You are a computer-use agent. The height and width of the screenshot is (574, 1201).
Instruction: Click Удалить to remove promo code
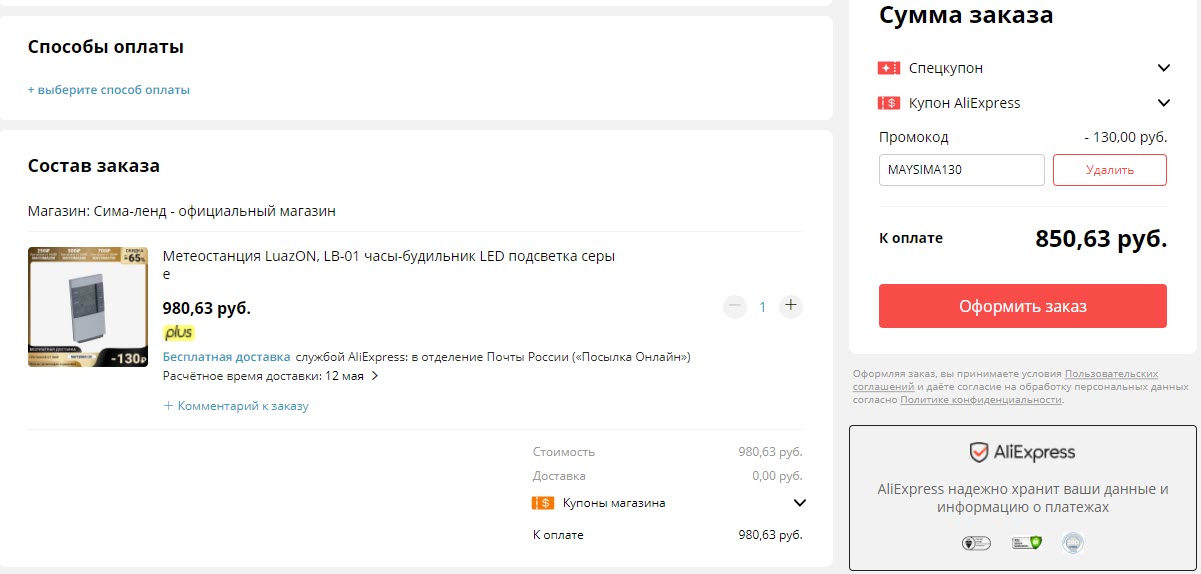pyautogui.click(x=1109, y=170)
